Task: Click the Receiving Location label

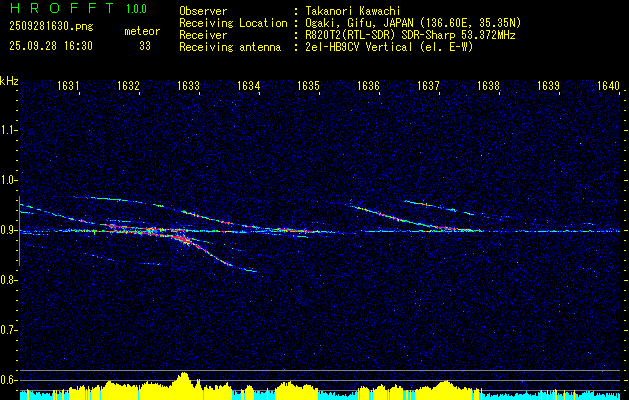Action: click(233, 23)
